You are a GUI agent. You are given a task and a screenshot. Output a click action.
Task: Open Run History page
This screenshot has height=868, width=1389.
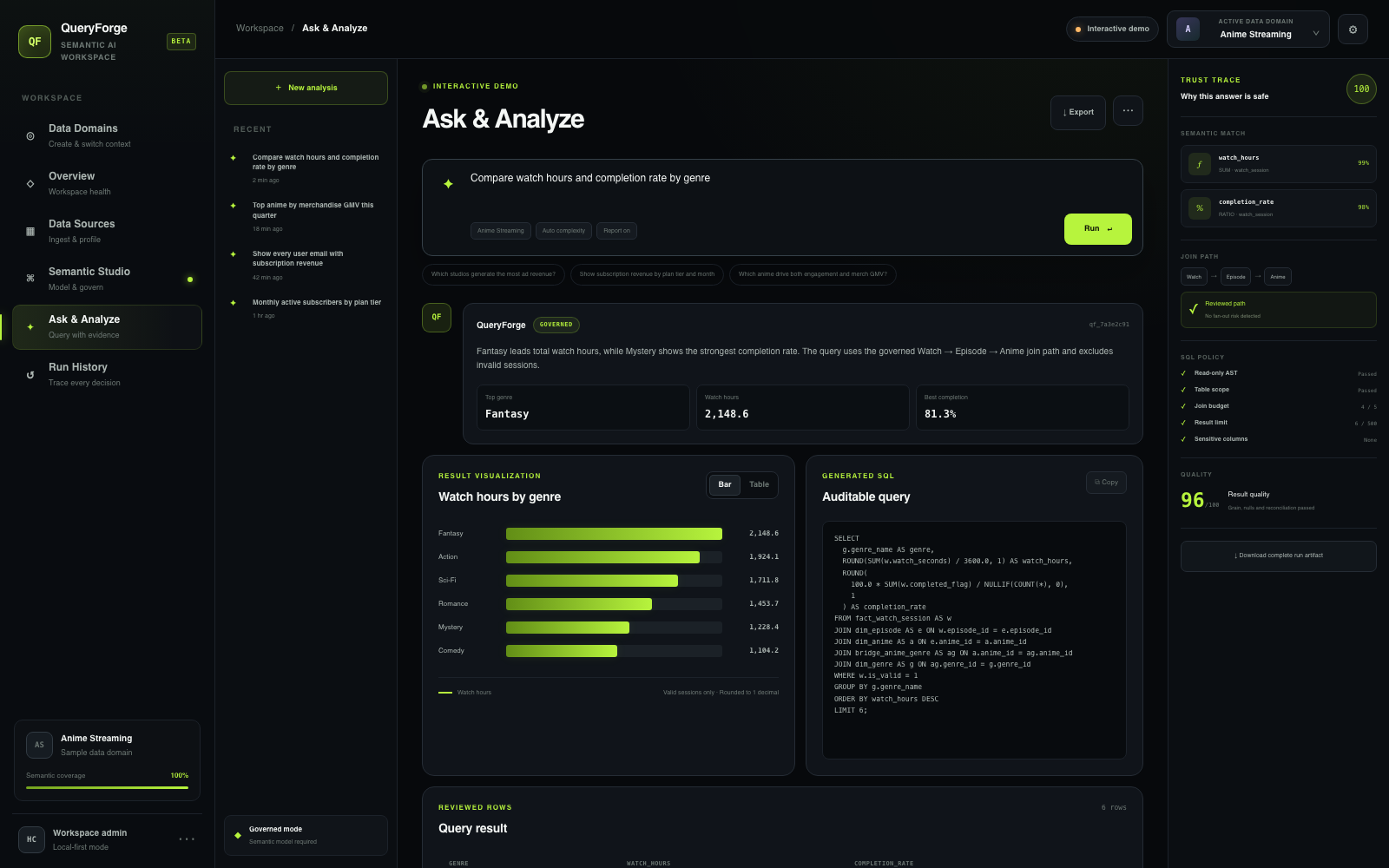tap(107, 374)
